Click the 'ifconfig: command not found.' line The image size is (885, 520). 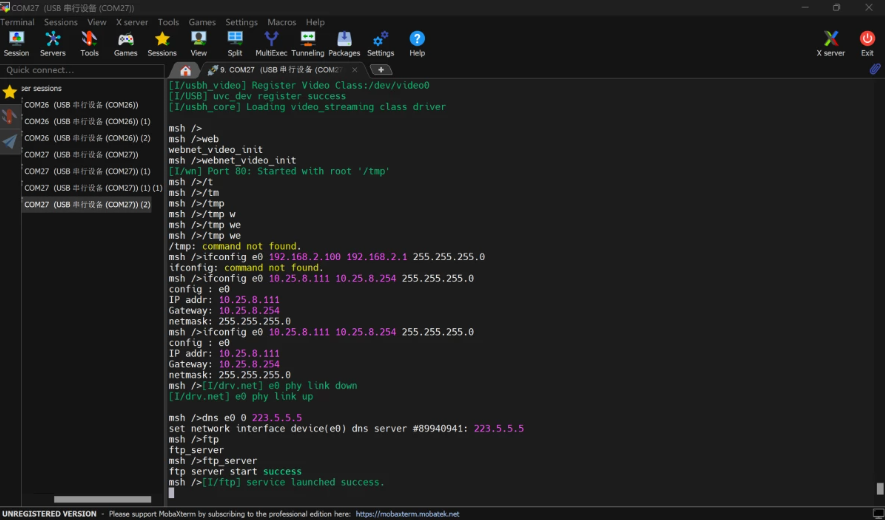pyautogui.click(x=246, y=268)
